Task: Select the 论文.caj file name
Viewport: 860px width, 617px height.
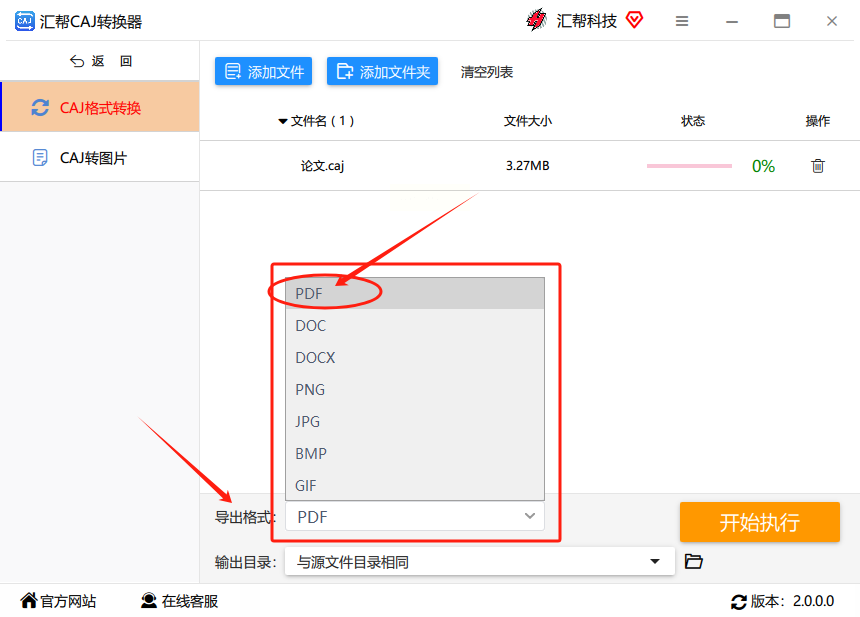Action: [x=322, y=166]
